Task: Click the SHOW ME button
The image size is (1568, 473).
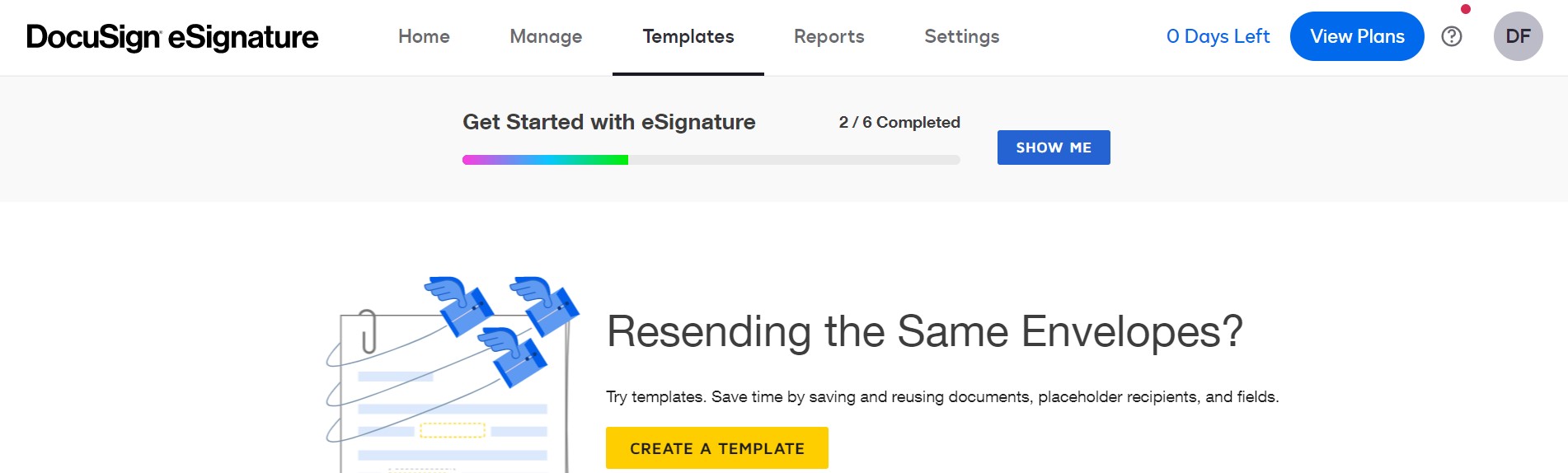Action: (1054, 148)
